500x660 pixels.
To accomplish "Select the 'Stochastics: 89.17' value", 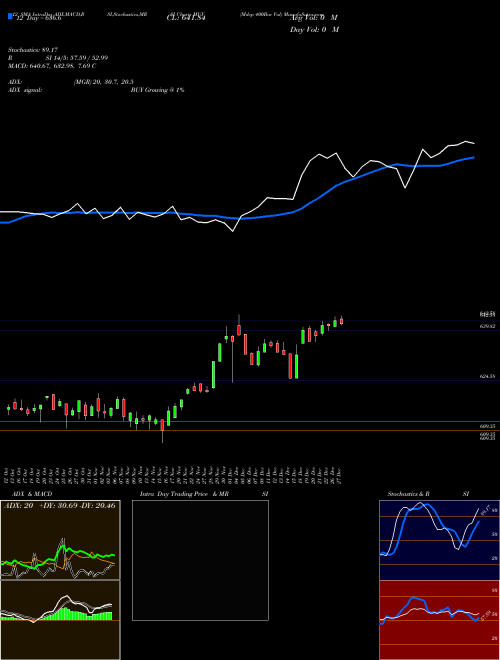I will point(33,50).
